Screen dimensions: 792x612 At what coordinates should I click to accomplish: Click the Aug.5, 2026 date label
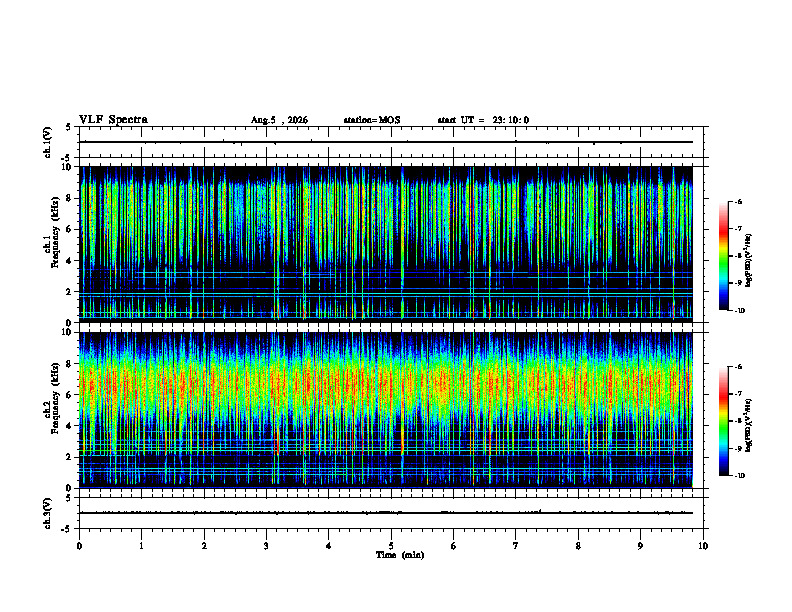pos(279,120)
